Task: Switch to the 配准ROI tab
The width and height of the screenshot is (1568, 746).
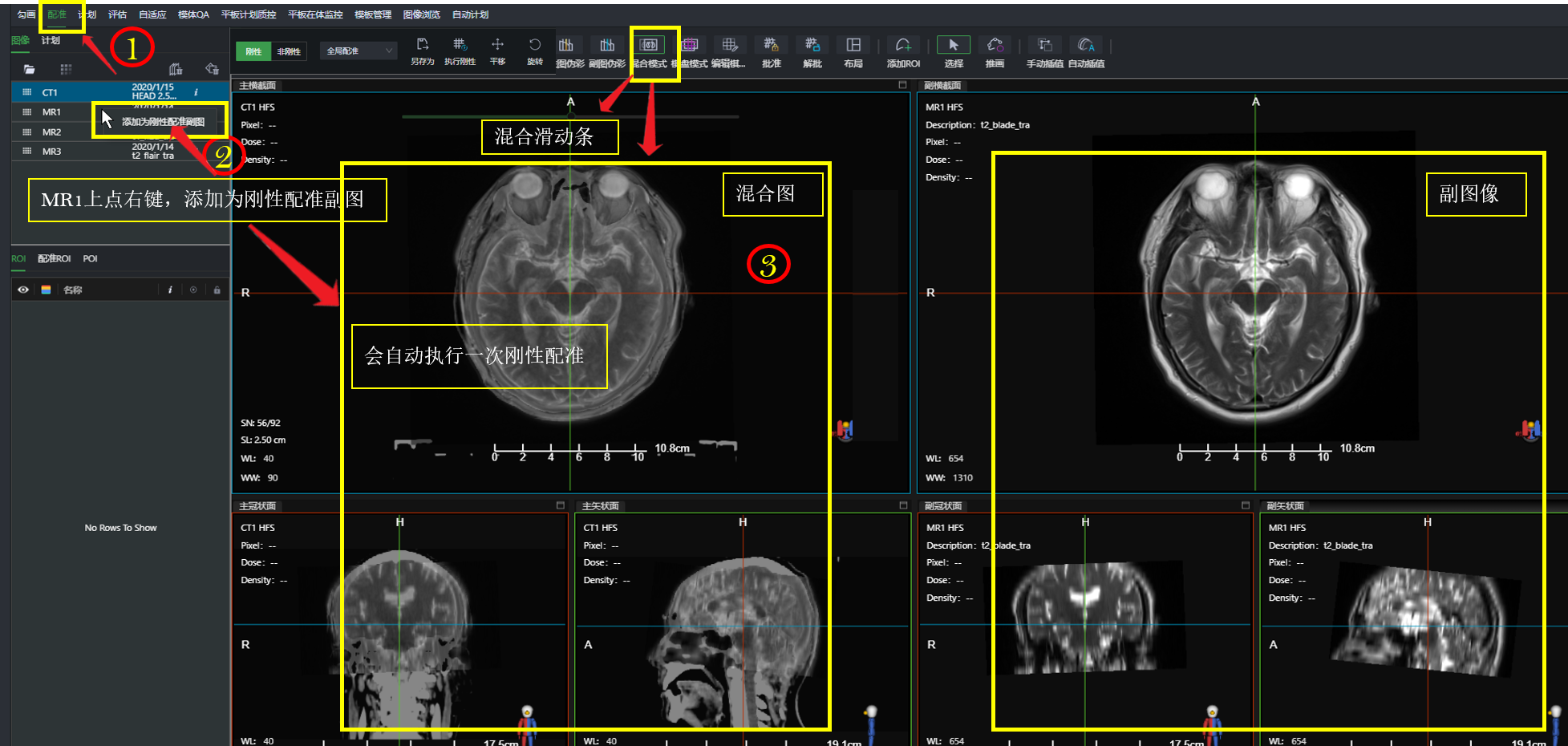Action: tap(55, 258)
